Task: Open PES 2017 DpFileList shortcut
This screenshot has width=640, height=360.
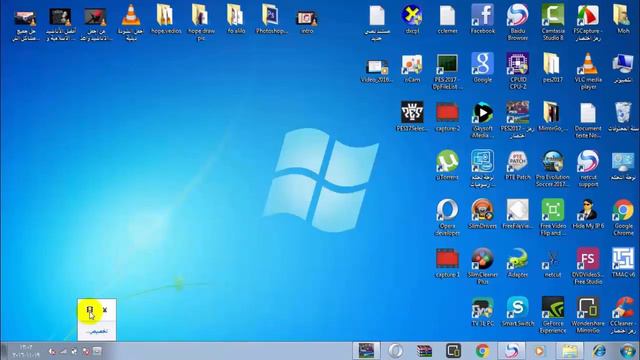Action: click(x=447, y=71)
